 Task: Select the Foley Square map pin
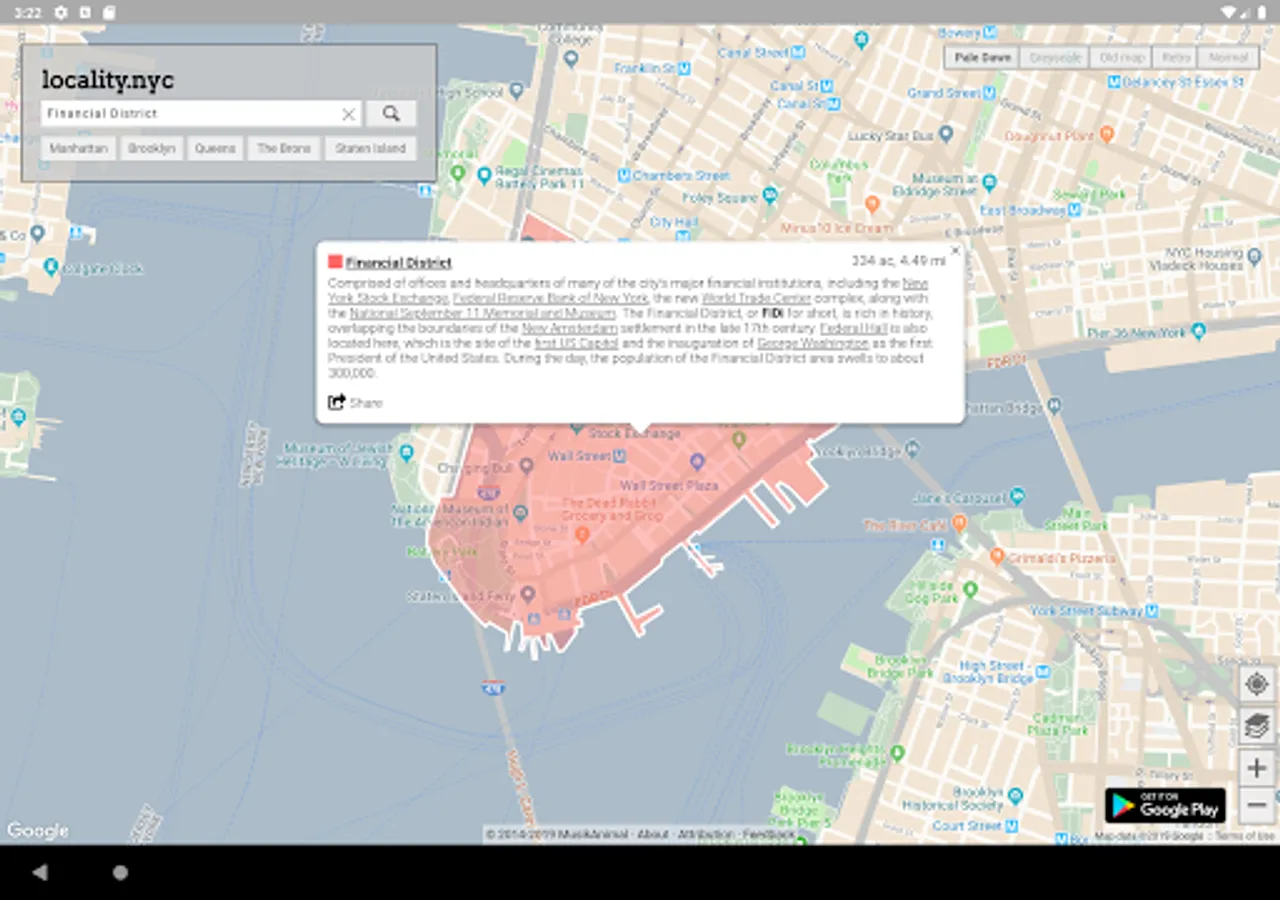click(x=772, y=198)
